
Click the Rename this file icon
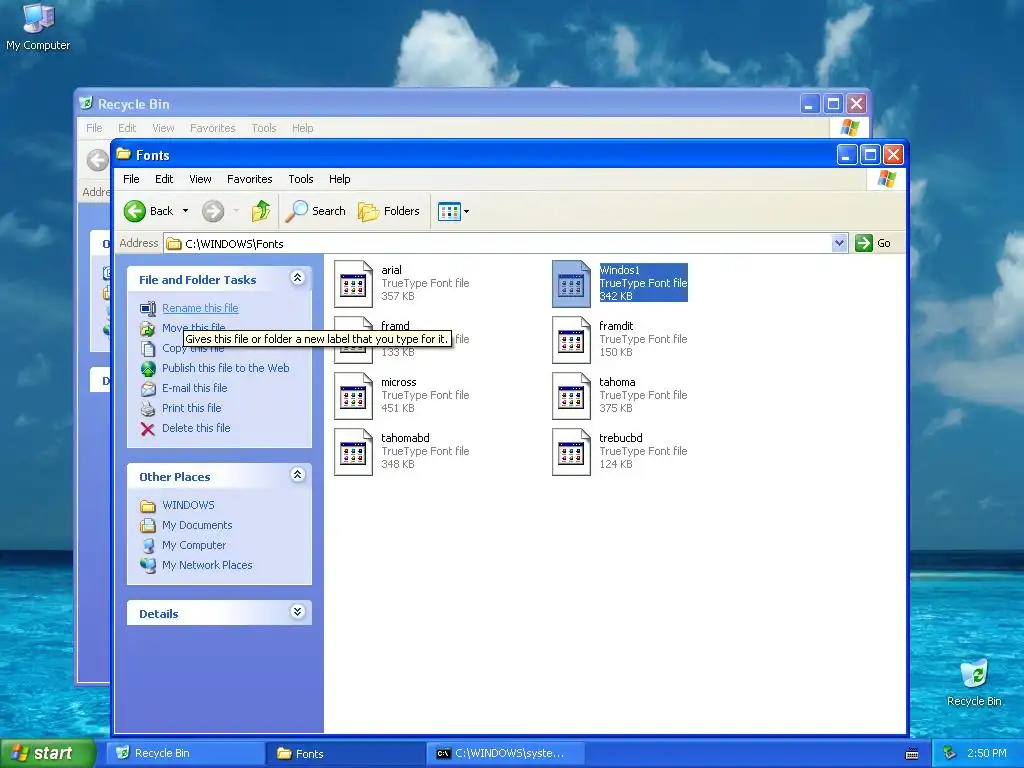(x=148, y=308)
